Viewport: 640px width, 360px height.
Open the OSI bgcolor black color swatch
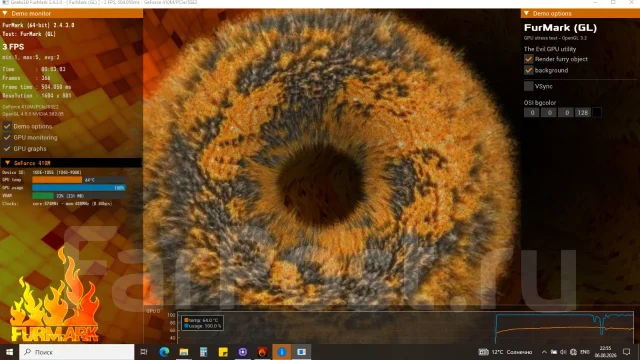pos(597,113)
